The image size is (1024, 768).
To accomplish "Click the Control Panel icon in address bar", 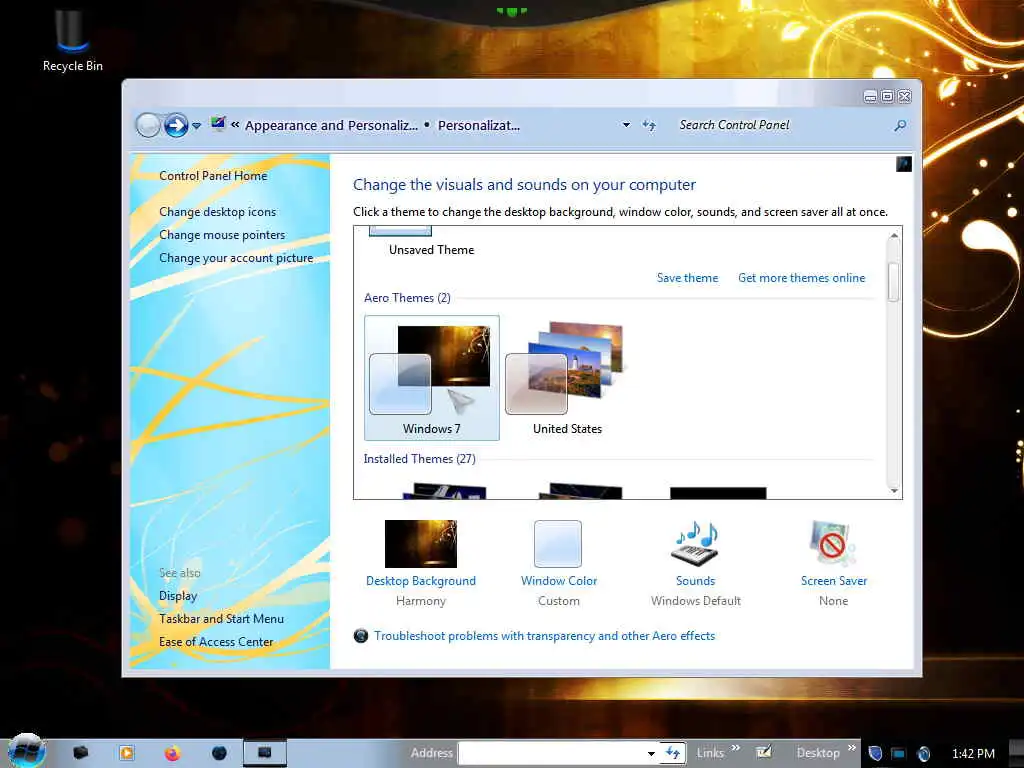I will 218,124.
